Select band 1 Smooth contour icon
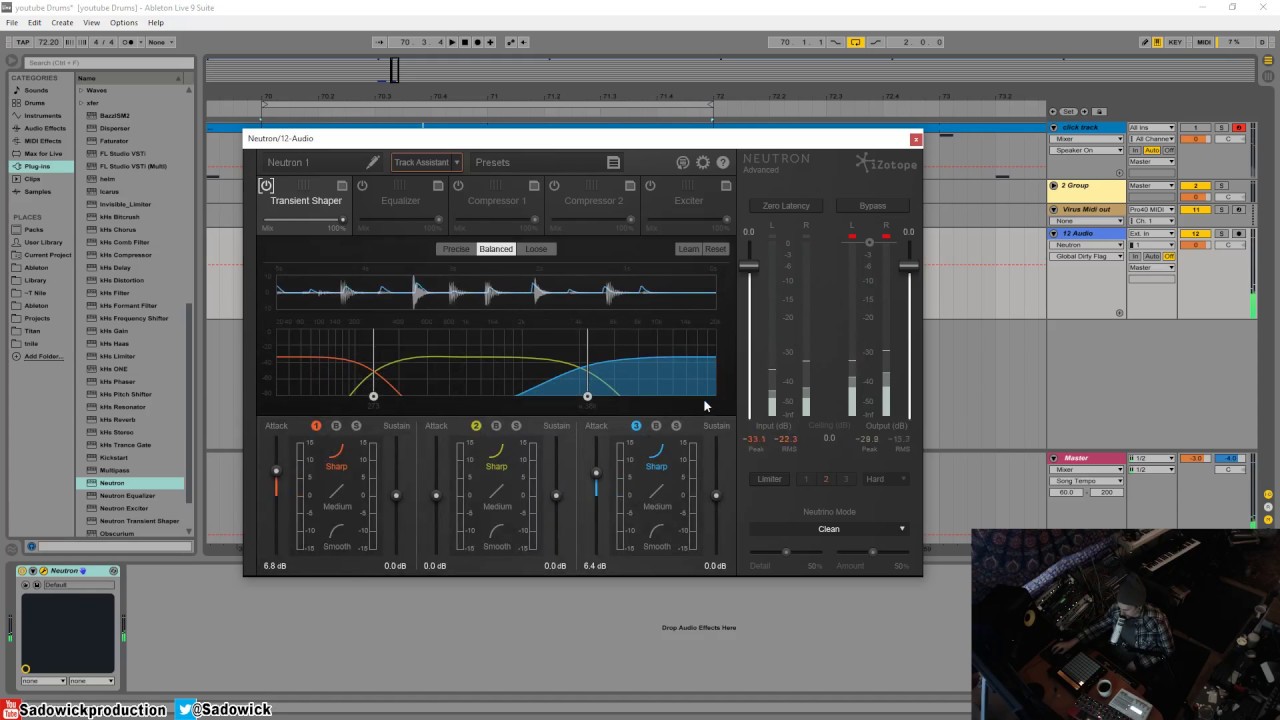Image resolution: width=1280 pixels, height=720 pixels. pyautogui.click(x=337, y=531)
